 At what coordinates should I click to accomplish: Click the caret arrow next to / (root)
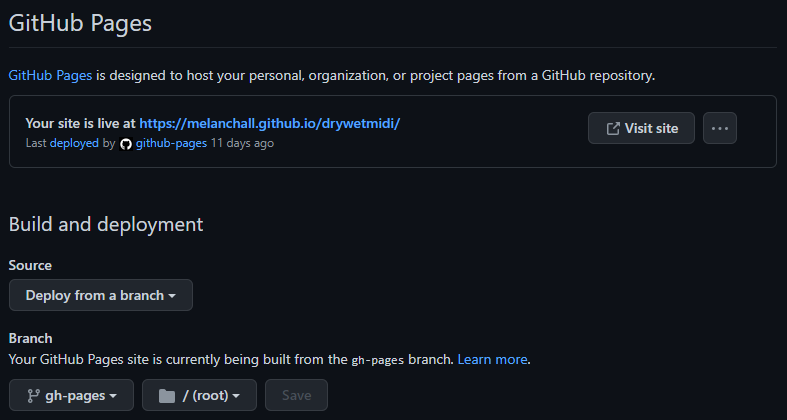click(x=236, y=396)
